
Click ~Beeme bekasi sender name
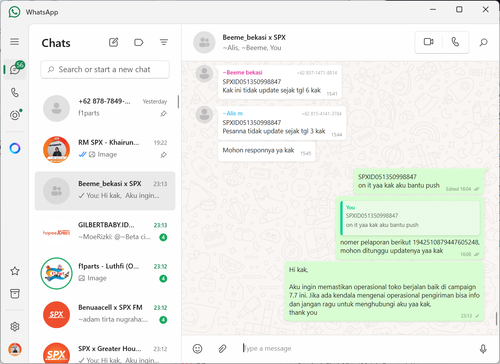click(x=243, y=72)
